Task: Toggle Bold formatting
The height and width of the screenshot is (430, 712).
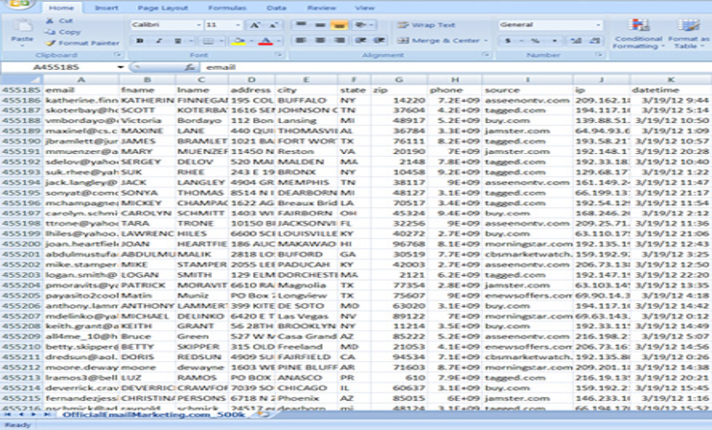Action: [139, 41]
